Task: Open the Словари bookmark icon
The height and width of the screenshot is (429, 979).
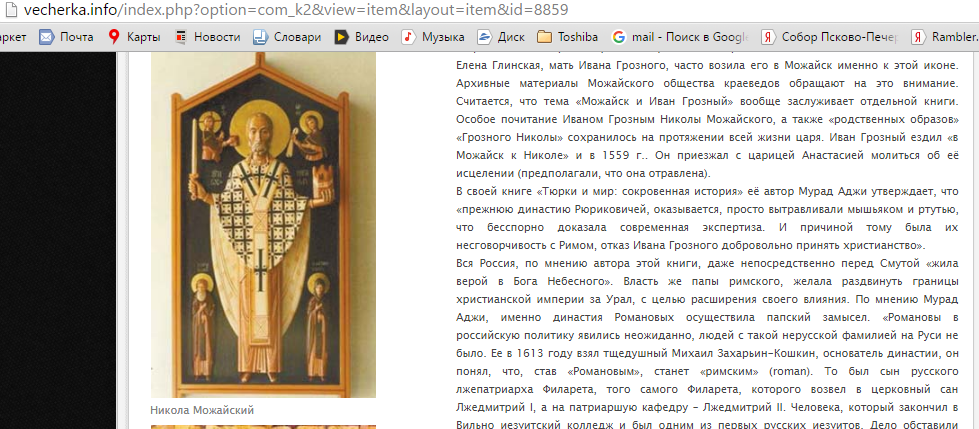Action: pos(260,37)
